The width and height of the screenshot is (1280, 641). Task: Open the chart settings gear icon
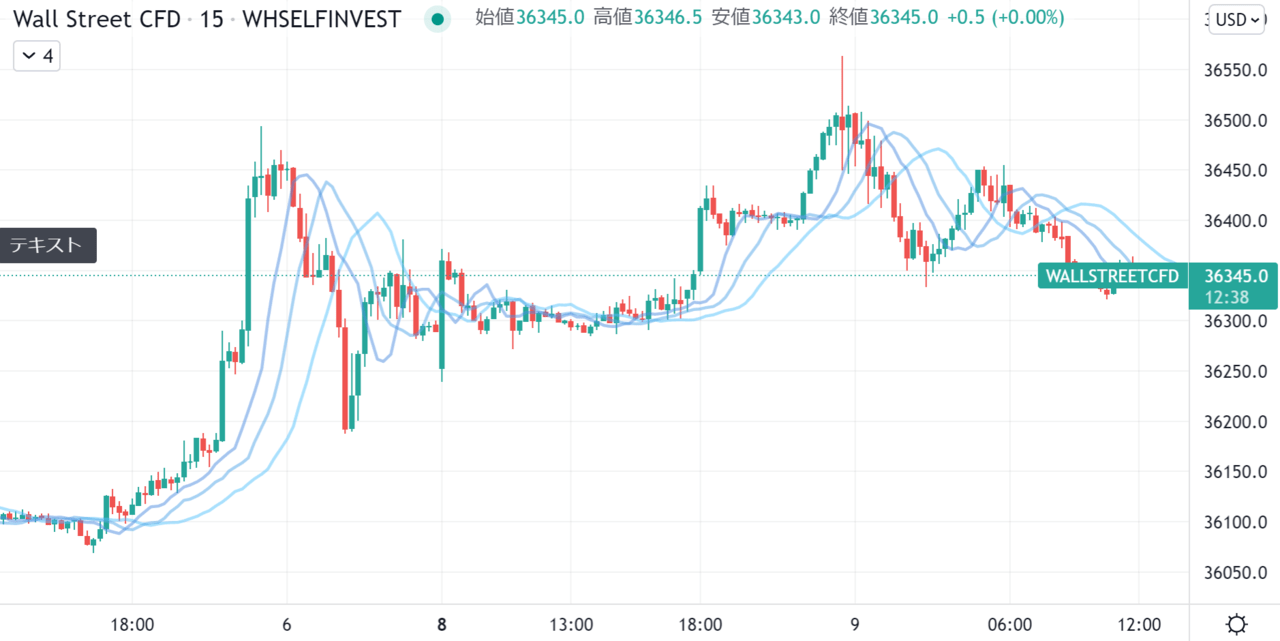(1236, 626)
